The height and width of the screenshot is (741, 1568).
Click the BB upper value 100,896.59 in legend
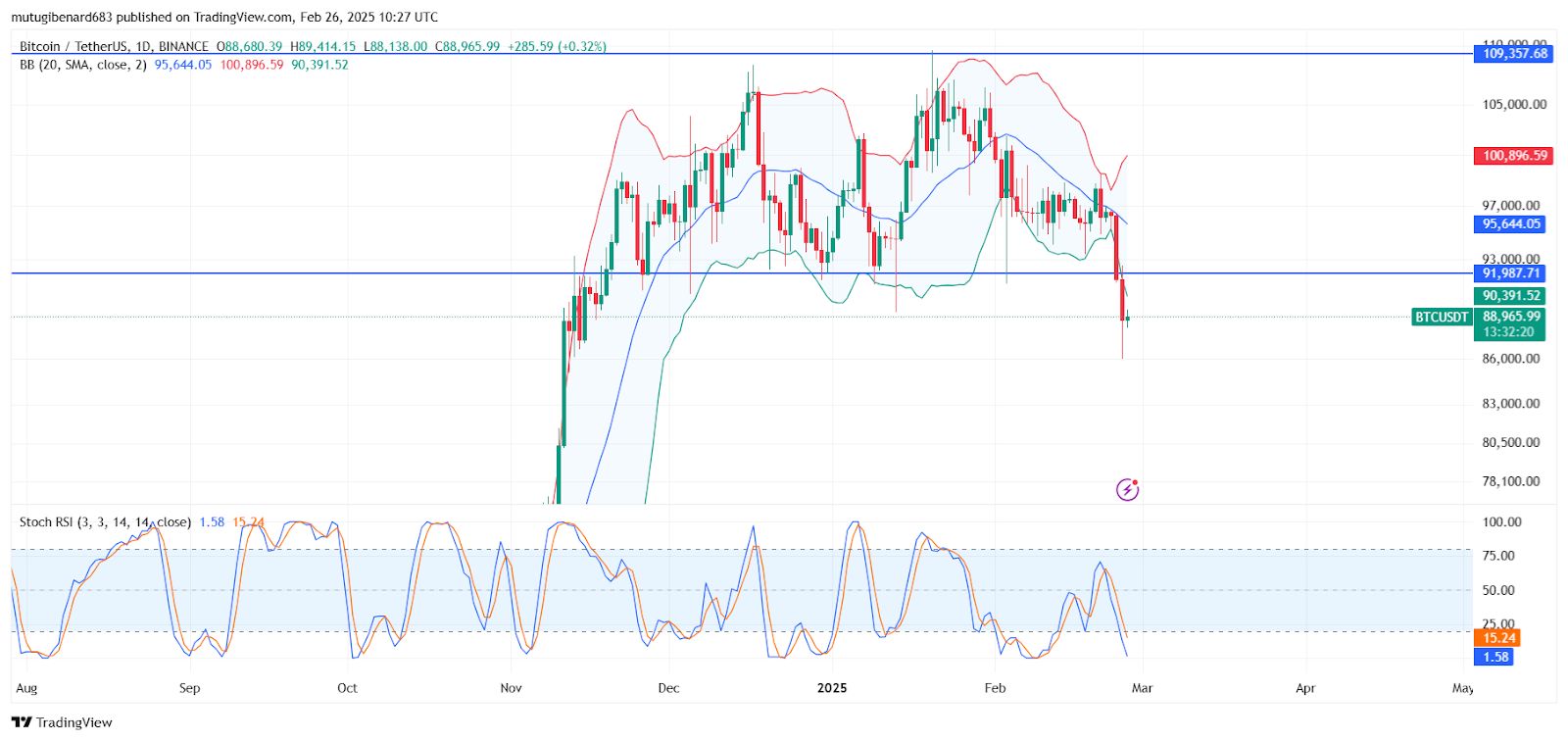click(252, 65)
